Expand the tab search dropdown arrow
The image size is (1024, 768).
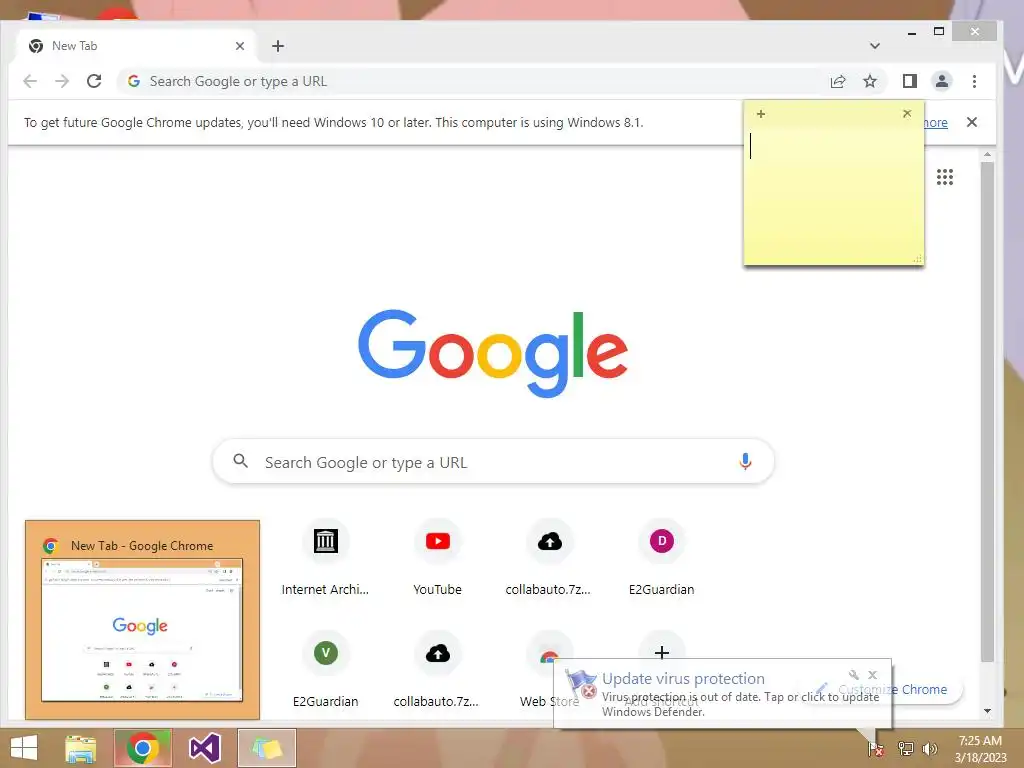(875, 46)
